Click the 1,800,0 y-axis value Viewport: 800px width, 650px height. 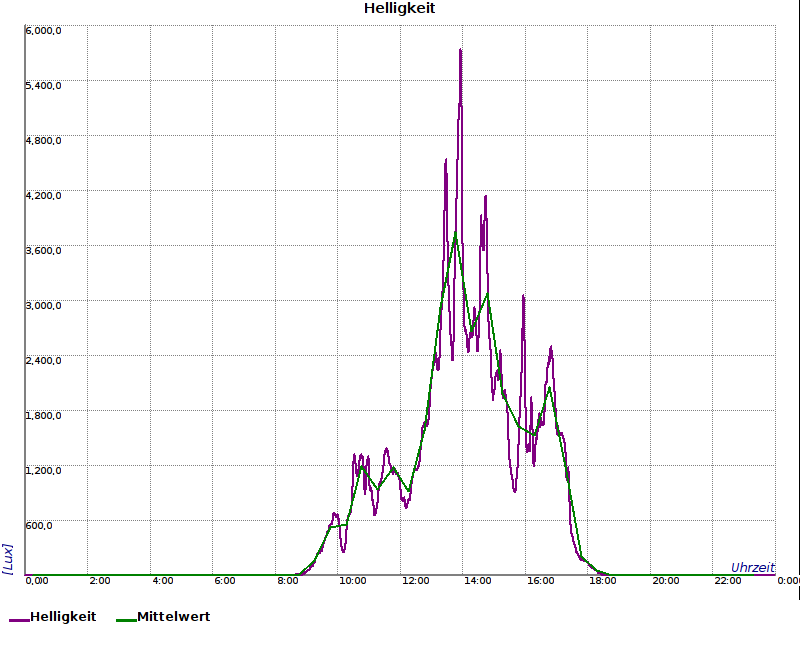coord(43,415)
